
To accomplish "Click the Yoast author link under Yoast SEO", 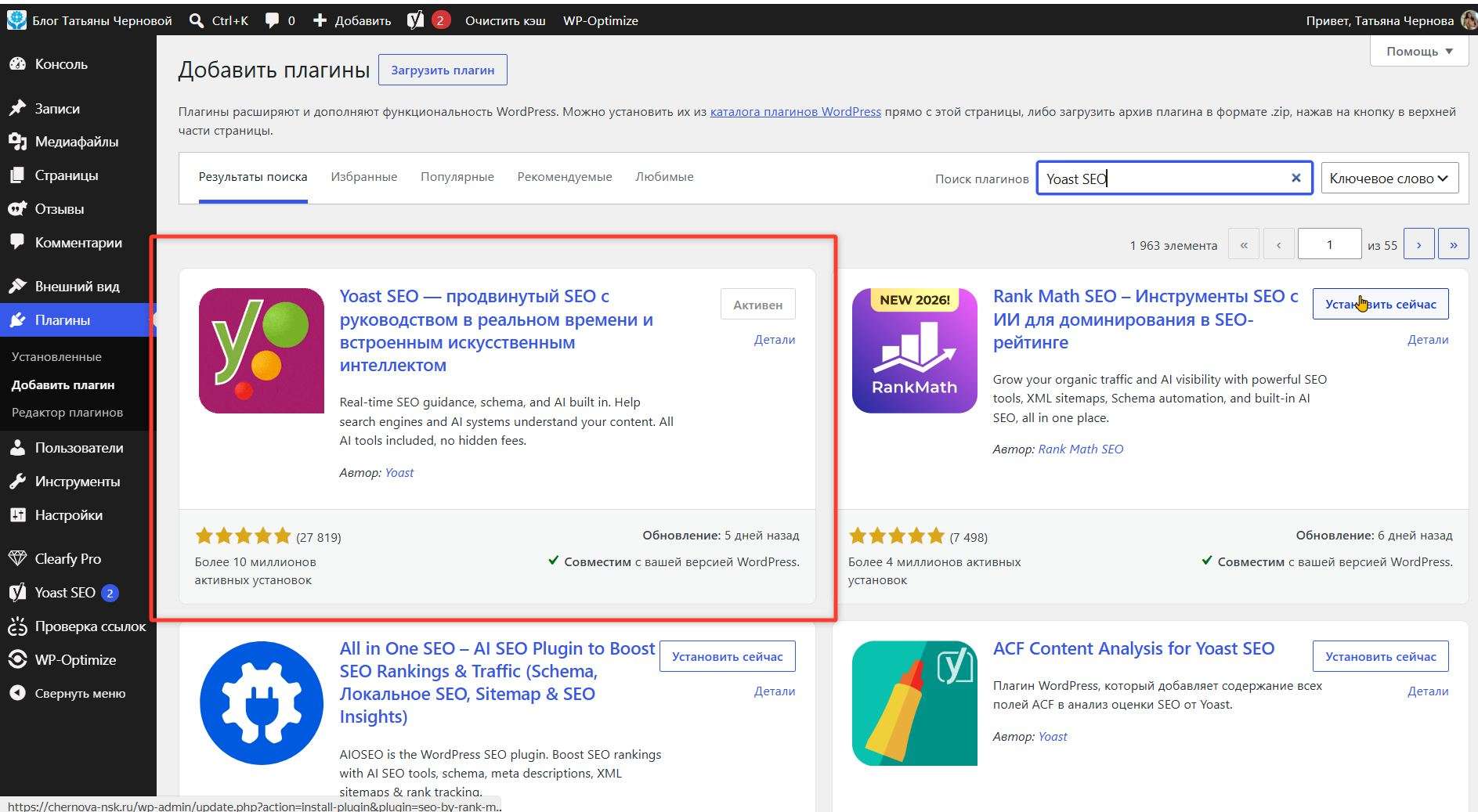I will pyautogui.click(x=399, y=472).
